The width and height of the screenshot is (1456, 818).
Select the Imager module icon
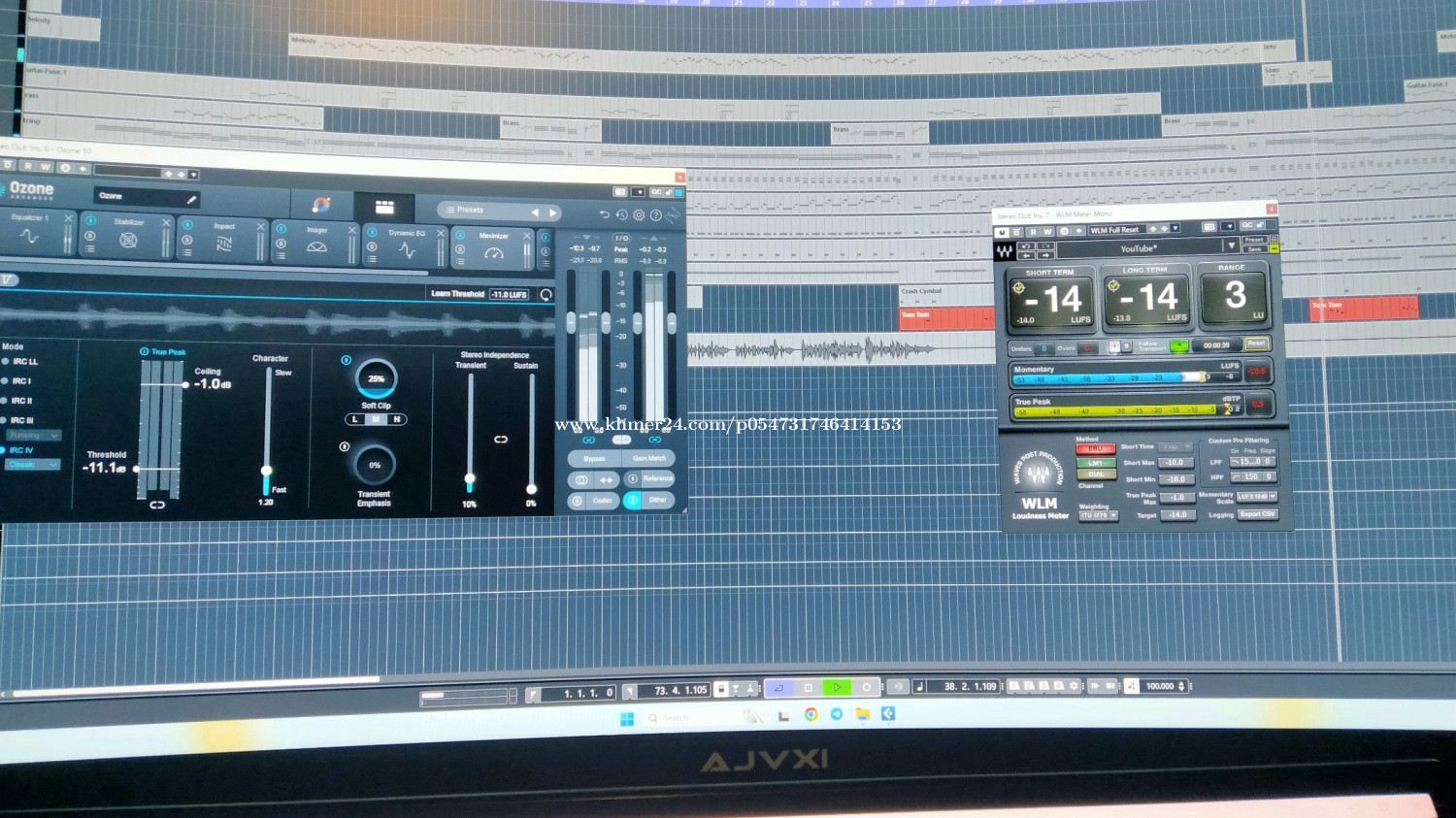click(316, 247)
